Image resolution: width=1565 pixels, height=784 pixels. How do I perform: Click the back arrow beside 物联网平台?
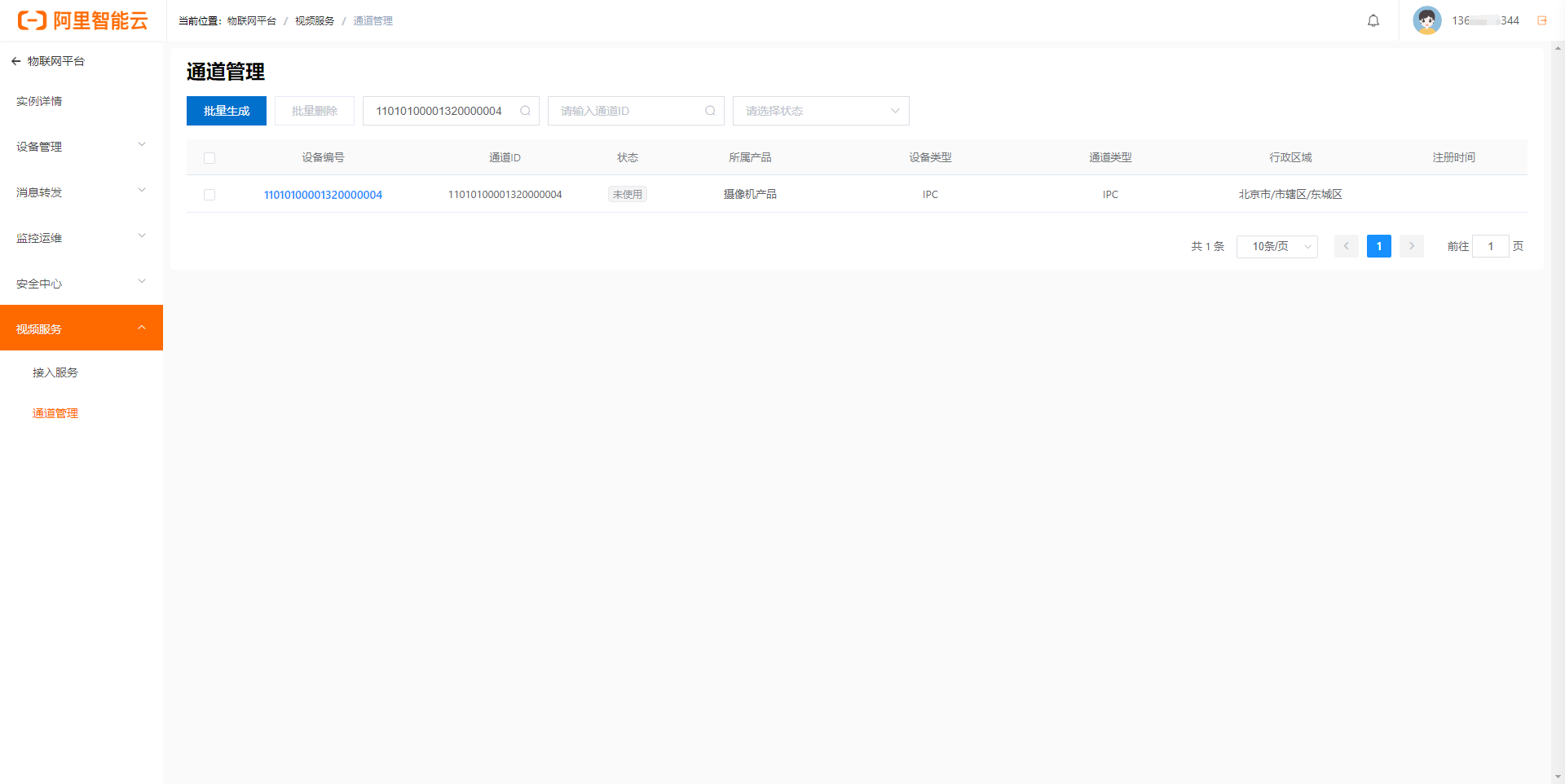[x=15, y=61]
